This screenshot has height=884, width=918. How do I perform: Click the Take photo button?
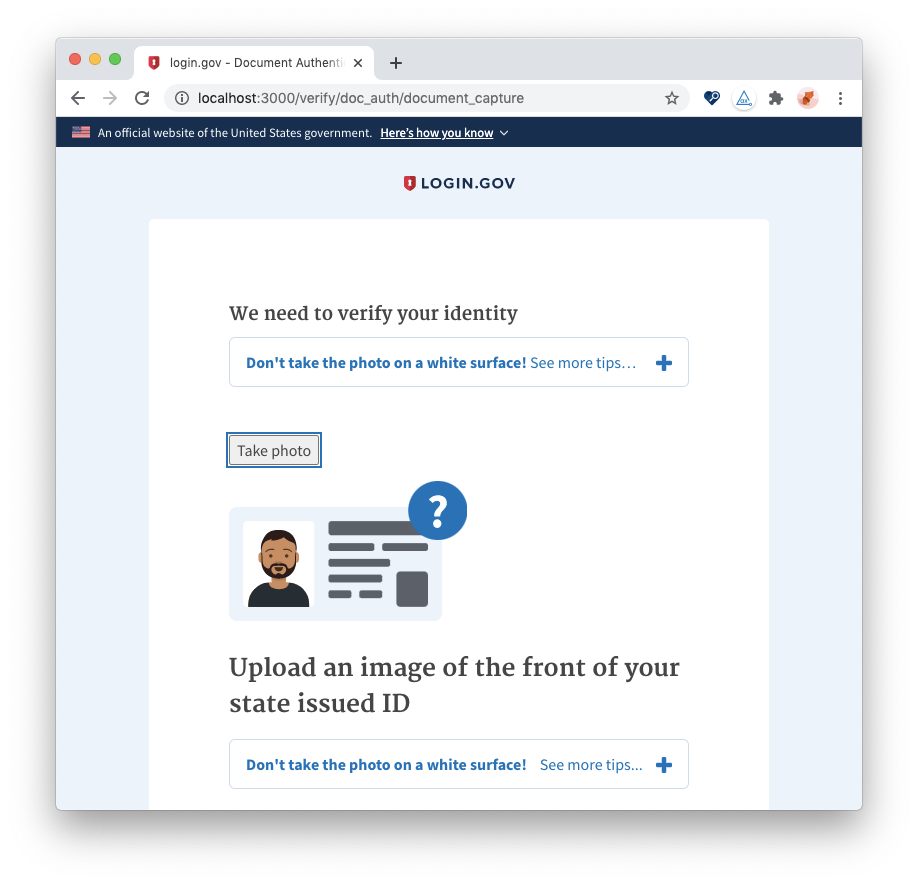tap(274, 450)
